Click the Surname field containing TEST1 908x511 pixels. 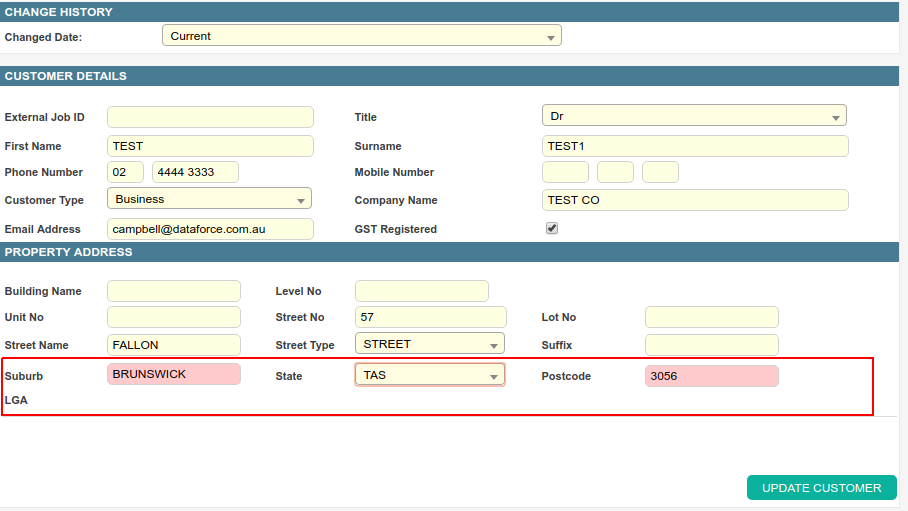click(695, 146)
